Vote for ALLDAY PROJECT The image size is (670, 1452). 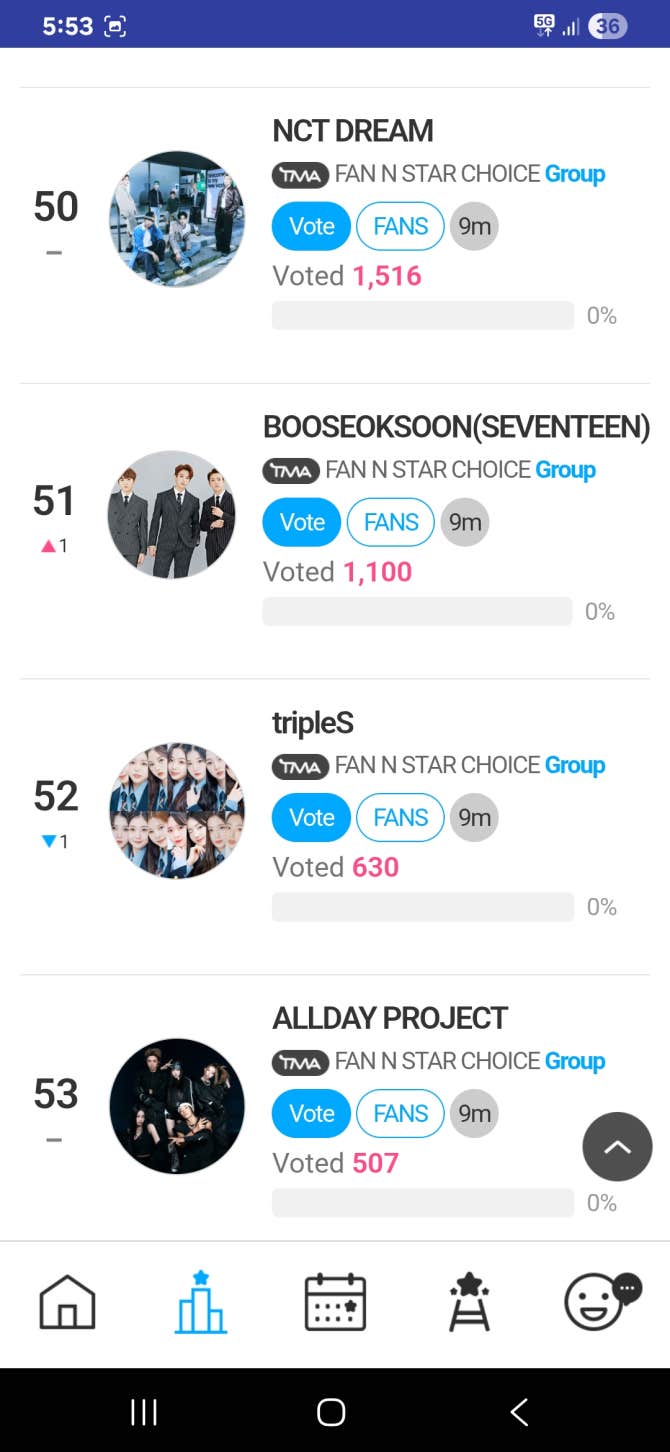tap(311, 1113)
